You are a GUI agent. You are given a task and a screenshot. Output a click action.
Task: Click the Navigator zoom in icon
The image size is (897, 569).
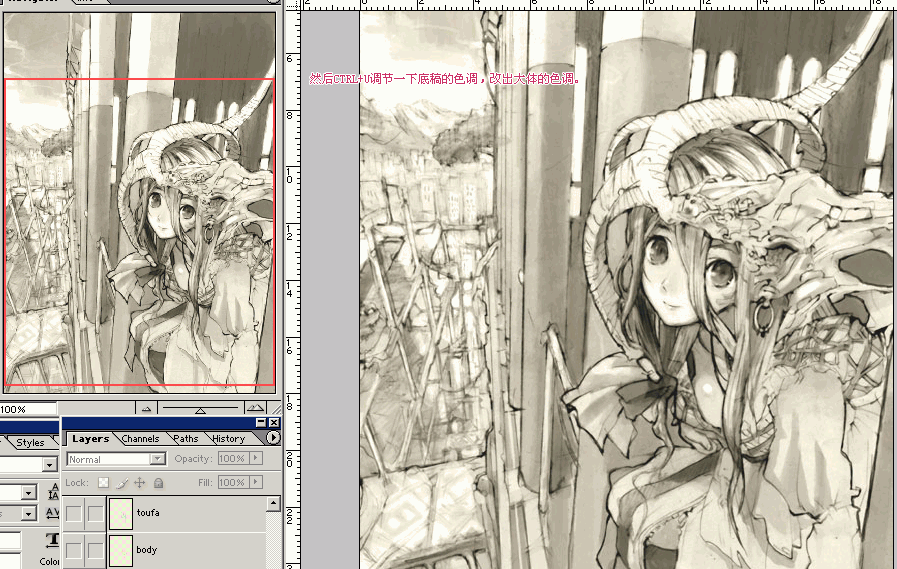point(255,408)
